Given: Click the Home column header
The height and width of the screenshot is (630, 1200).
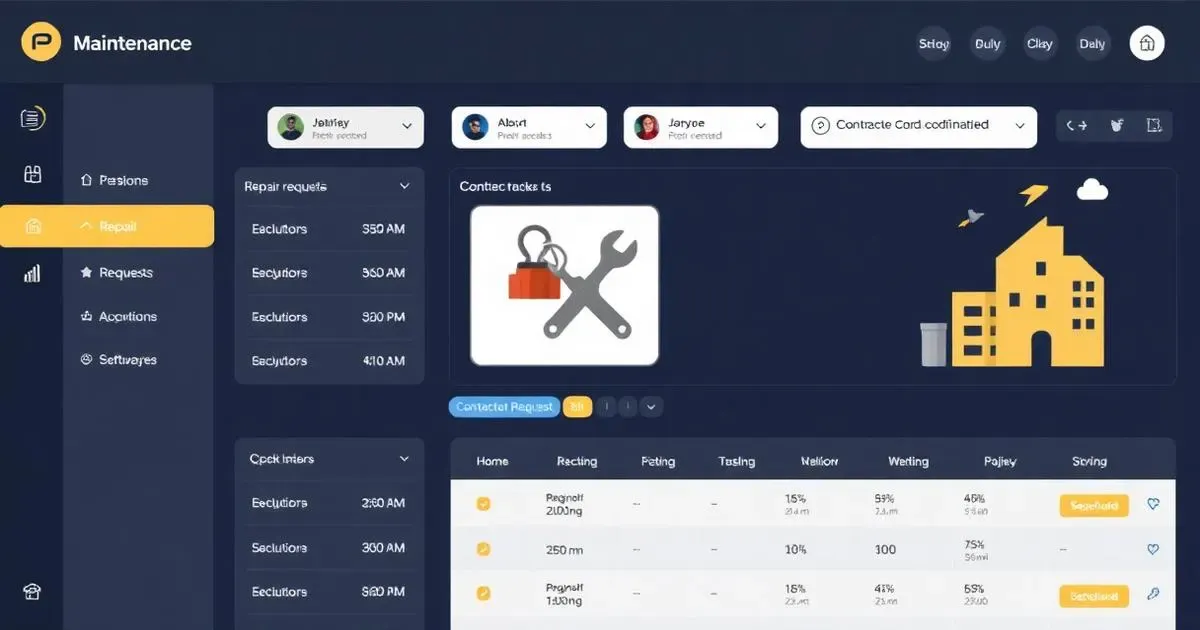Looking at the screenshot, I should [x=492, y=461].
